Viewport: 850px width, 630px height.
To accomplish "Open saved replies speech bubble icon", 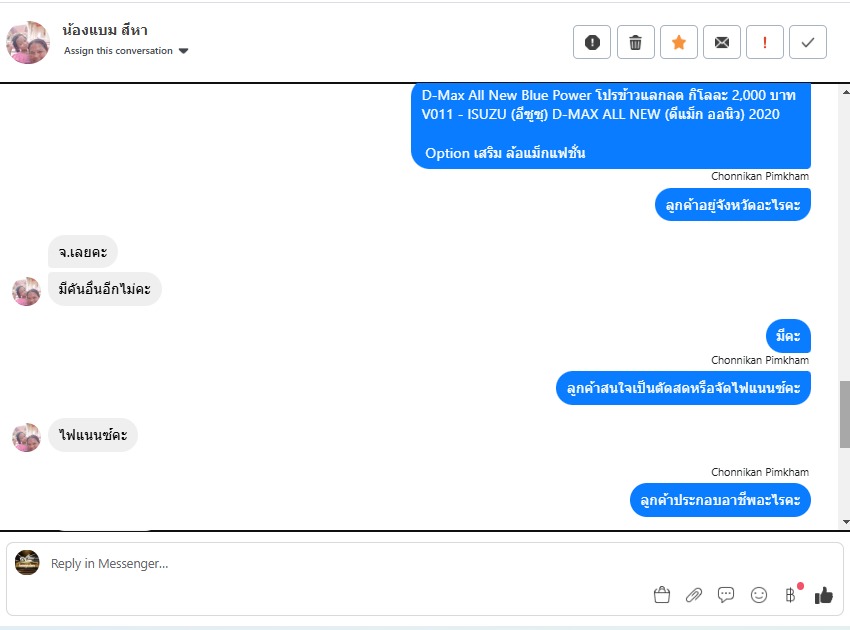I will tap(726, 595).
